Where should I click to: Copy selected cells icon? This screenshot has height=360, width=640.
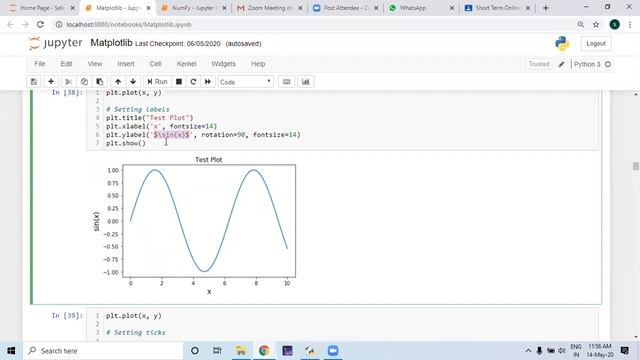click(84, 82)
